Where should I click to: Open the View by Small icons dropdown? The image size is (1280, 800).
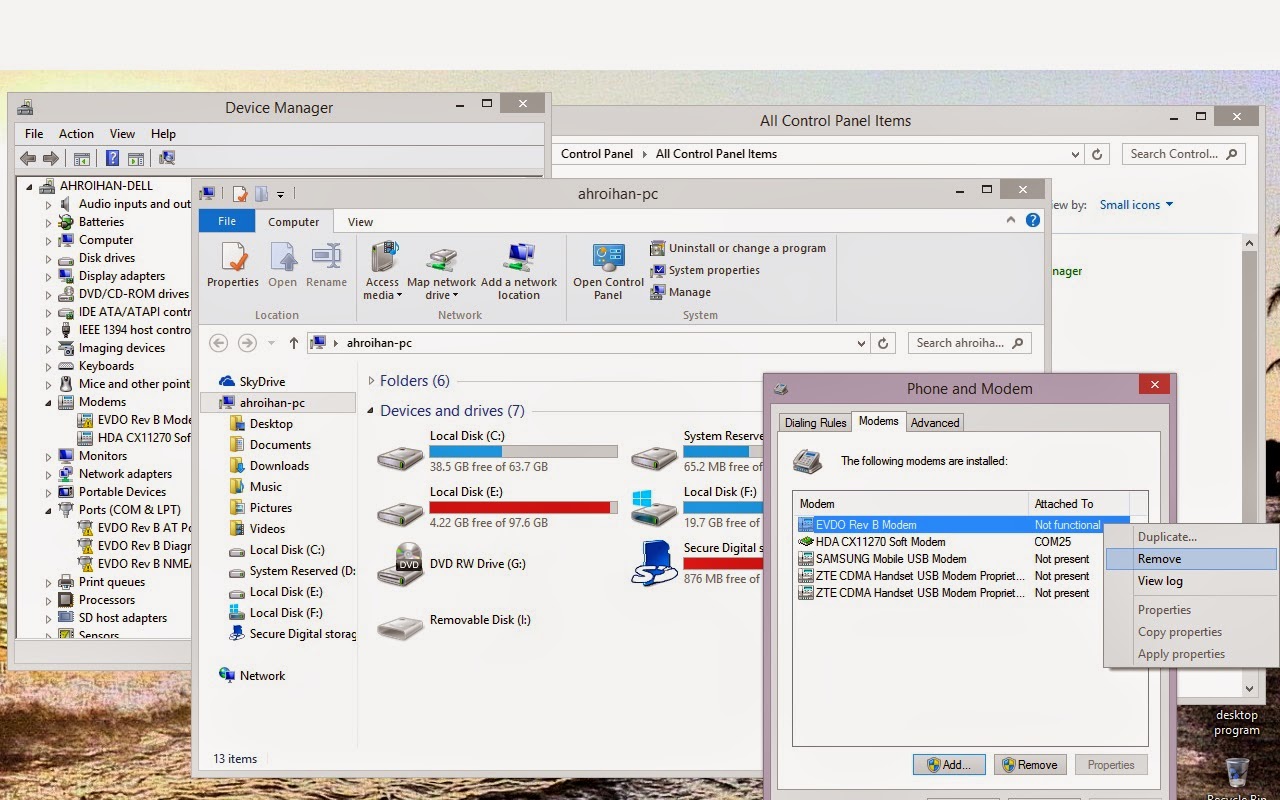(x=1137, y=205)
